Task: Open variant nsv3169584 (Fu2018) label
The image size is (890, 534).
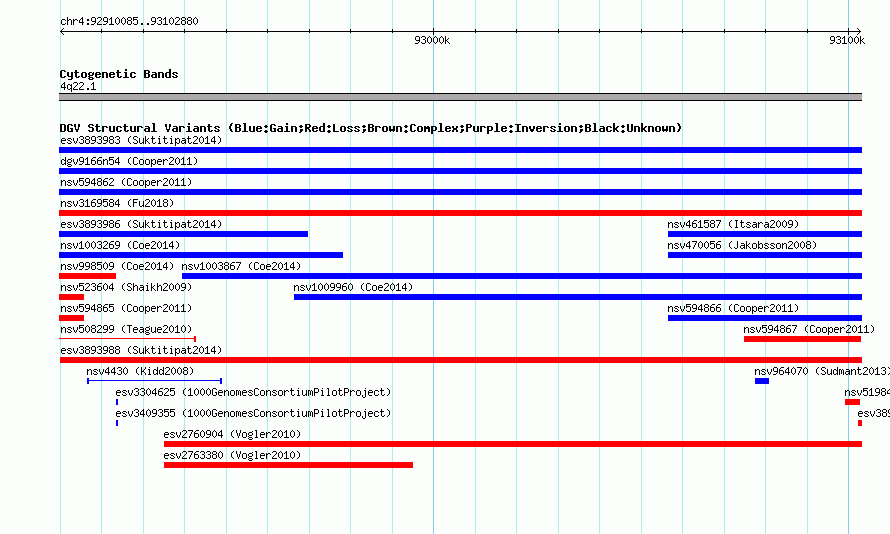Action: (x=117, y=203)
